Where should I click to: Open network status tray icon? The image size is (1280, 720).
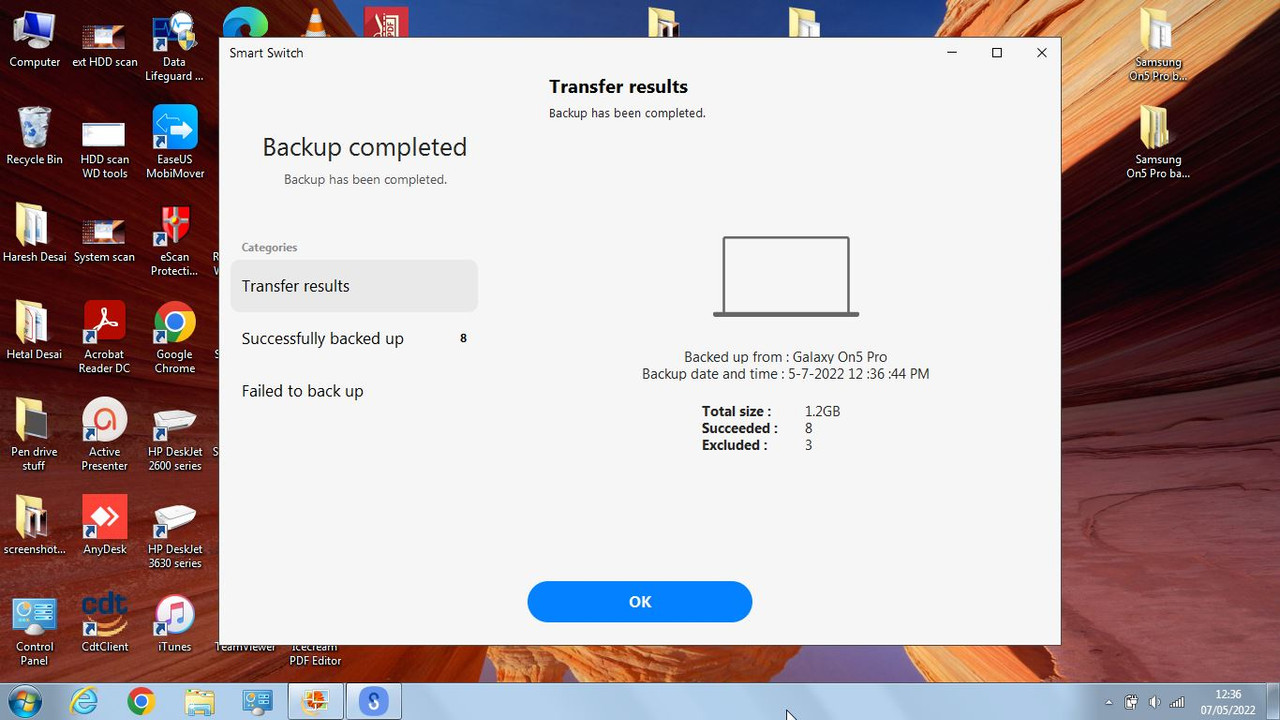1178,702
